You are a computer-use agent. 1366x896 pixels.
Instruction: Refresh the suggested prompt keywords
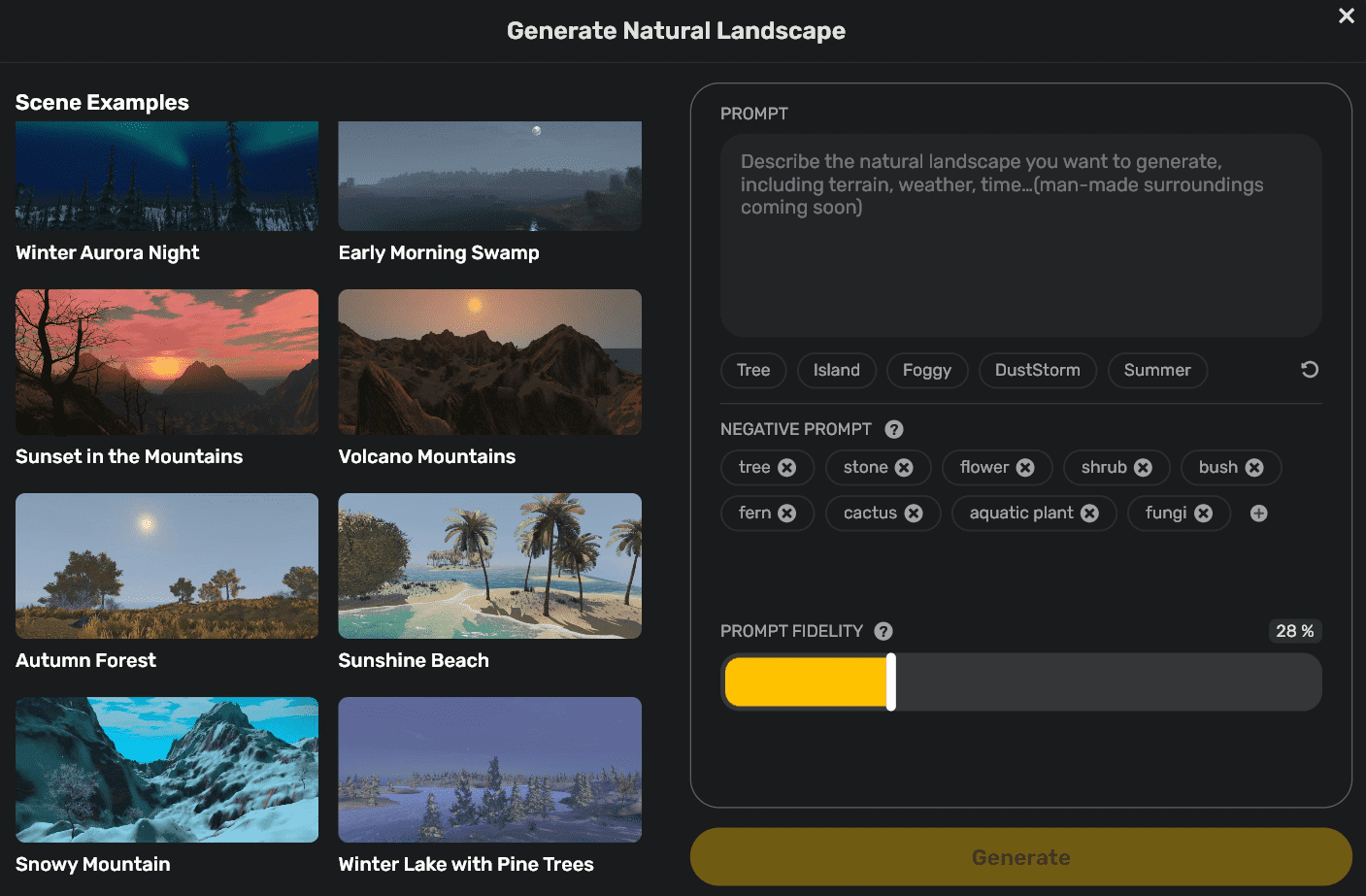coord(1309,370)
